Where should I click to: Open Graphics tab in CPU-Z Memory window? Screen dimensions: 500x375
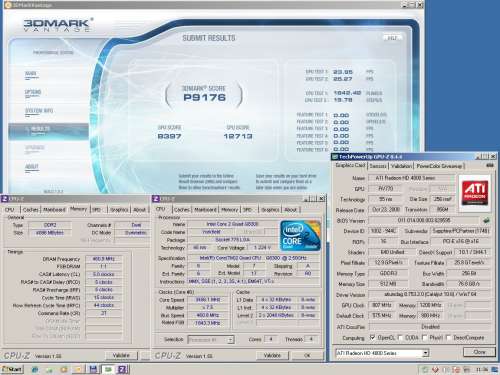[119, 210]
